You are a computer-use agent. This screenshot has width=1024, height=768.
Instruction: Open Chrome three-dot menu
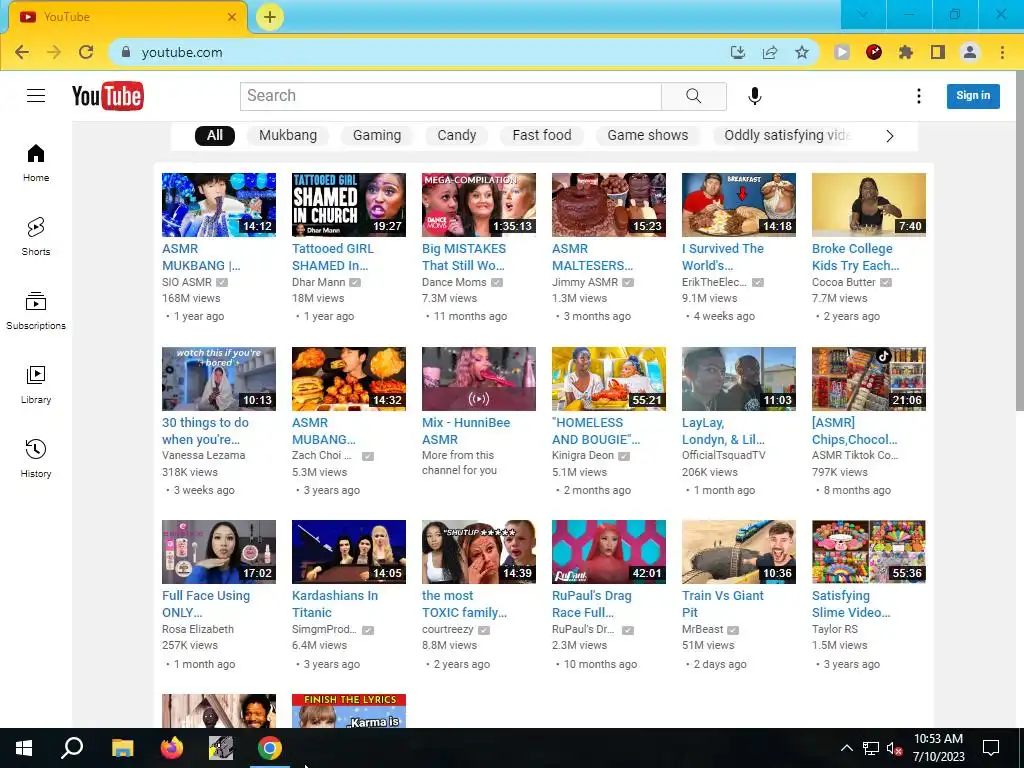[1002, 52]
